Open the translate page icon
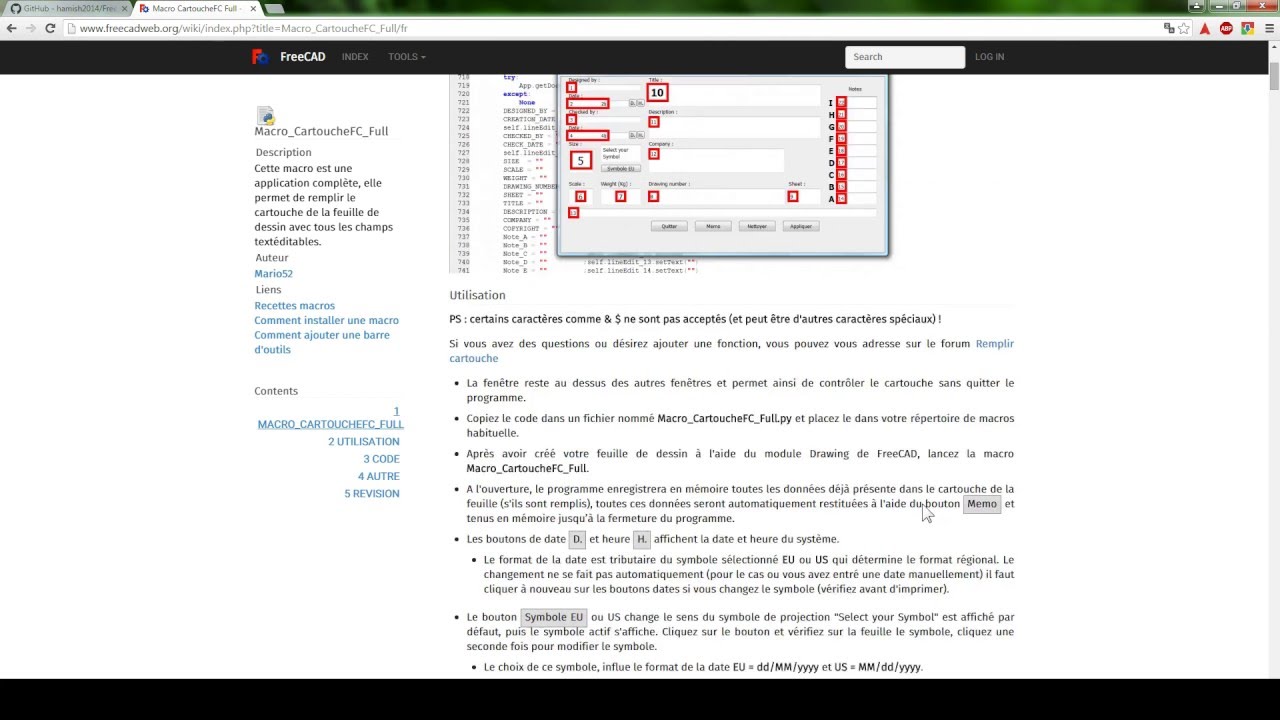This screenshot has width=1280, height=720. coord(1169,28)
